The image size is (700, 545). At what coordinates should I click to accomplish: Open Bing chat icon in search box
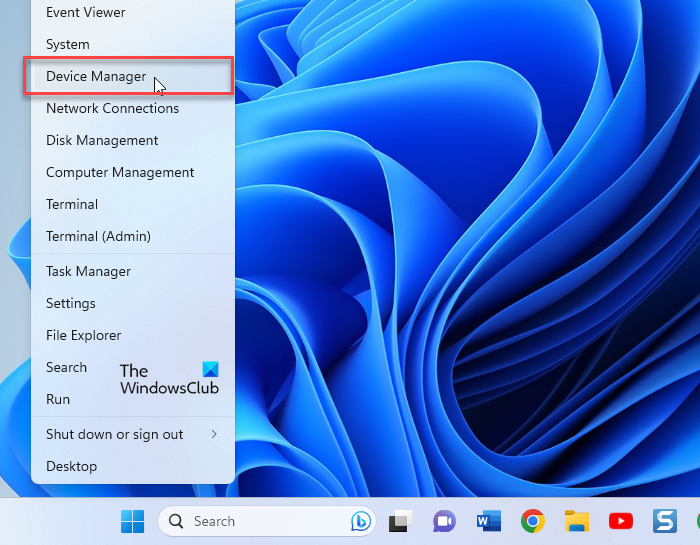click(x=360, y=521)
